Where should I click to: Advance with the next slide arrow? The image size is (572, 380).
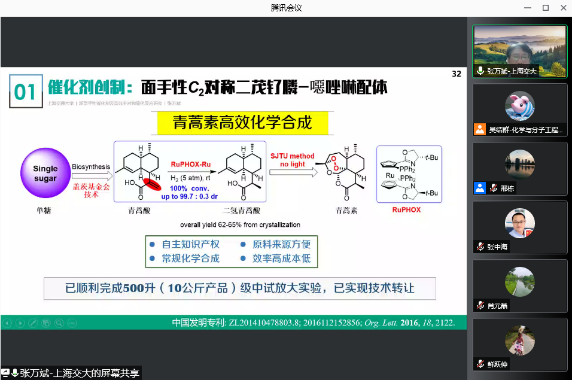click(x=20, y=323)
